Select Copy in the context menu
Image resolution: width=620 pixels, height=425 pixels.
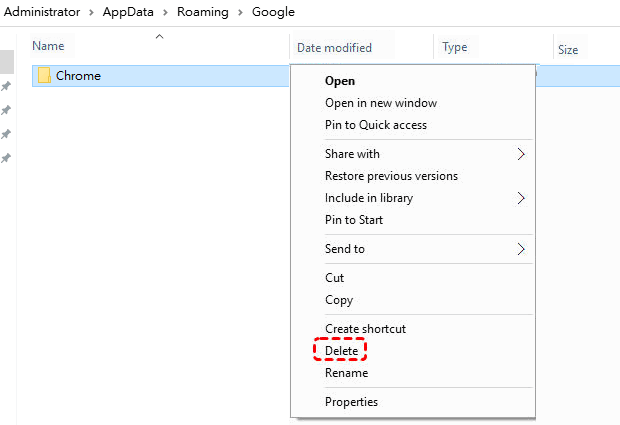point(338,300)
